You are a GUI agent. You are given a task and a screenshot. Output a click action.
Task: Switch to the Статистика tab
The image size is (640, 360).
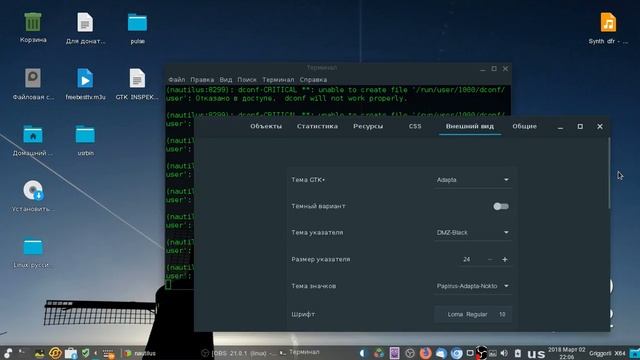[x=317, y=127]
